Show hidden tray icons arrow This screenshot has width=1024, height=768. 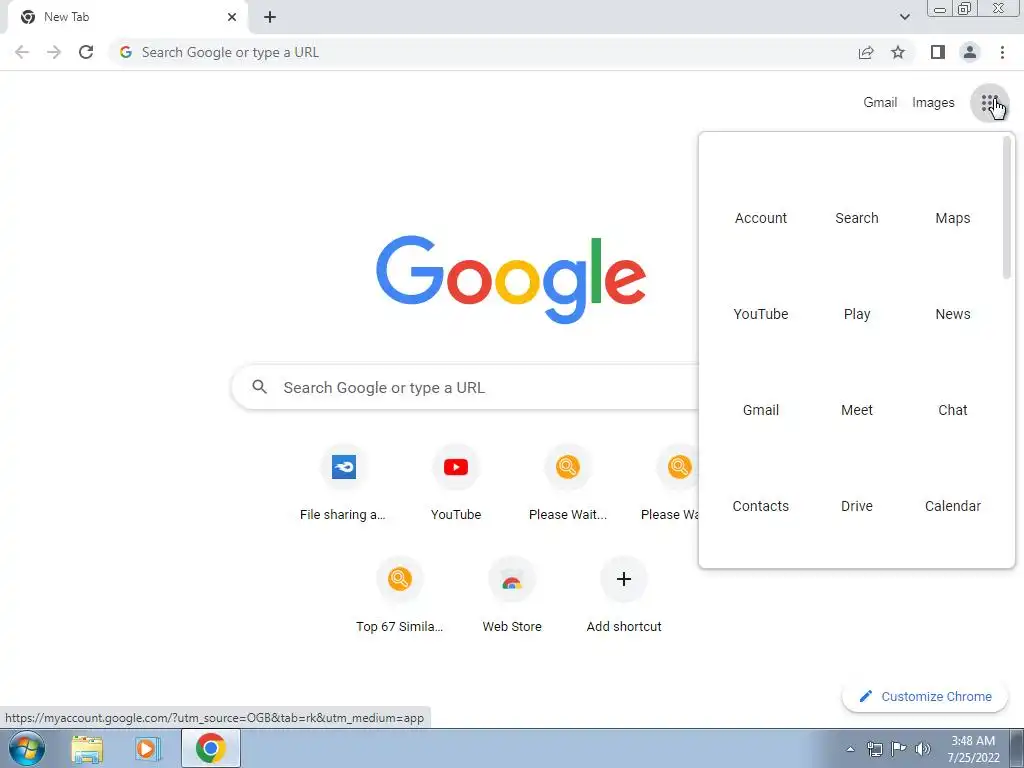pyautogui.click(x=850, y=749)
